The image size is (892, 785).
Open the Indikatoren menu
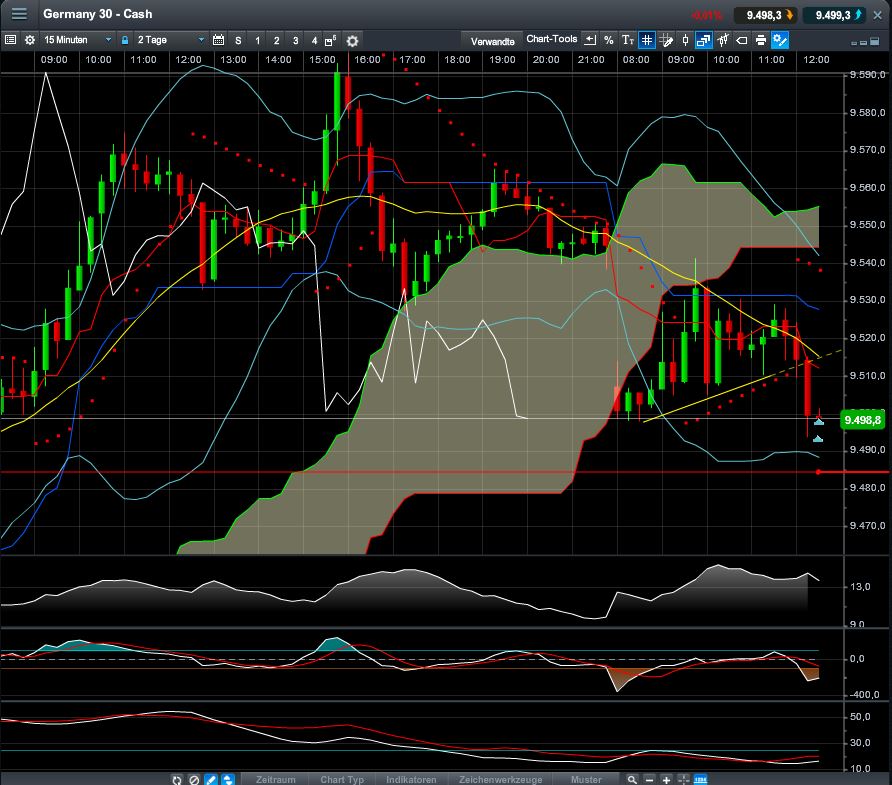pyautogui.click(x=411, y=779)
